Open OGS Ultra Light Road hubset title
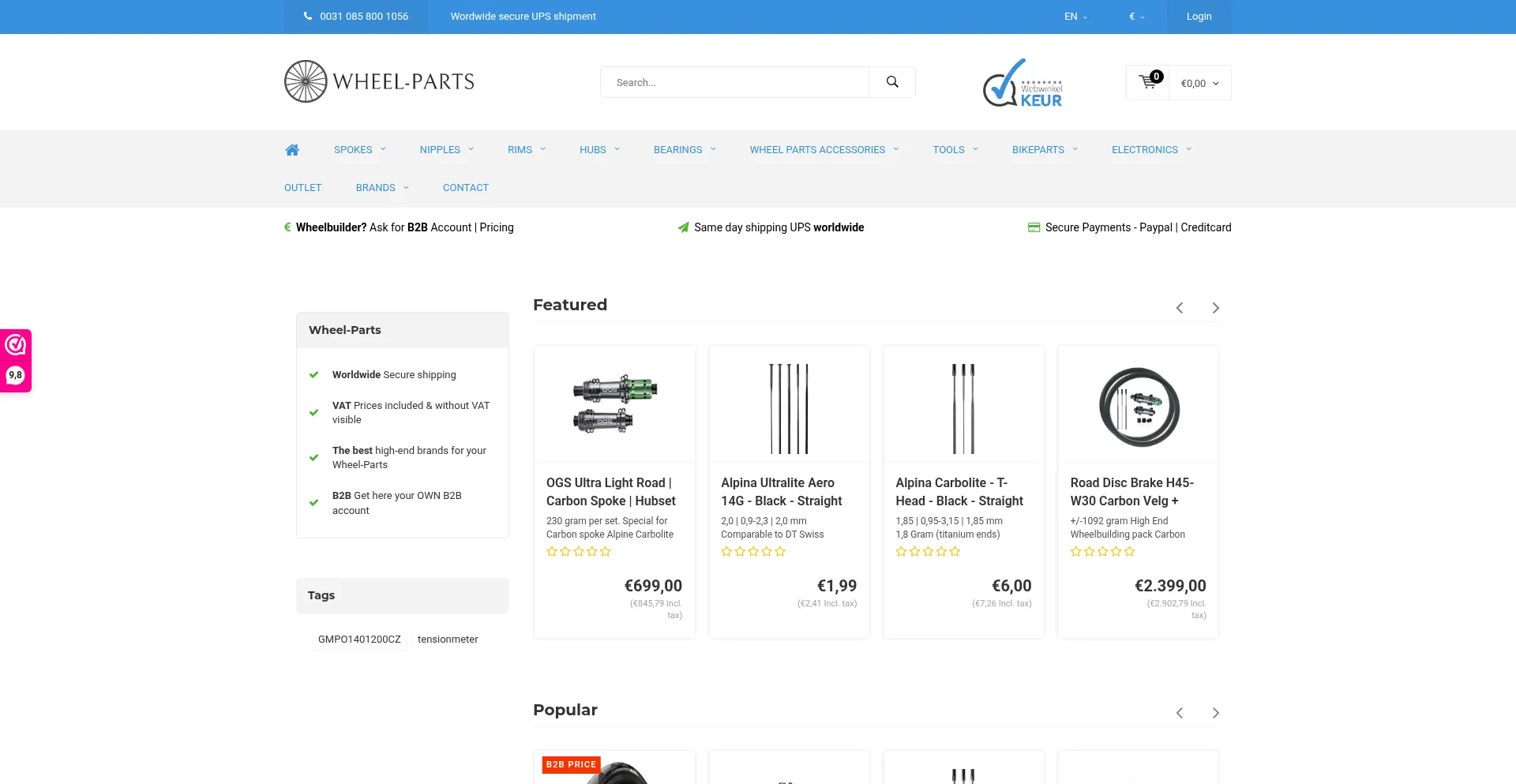 [x=611, y=492]
